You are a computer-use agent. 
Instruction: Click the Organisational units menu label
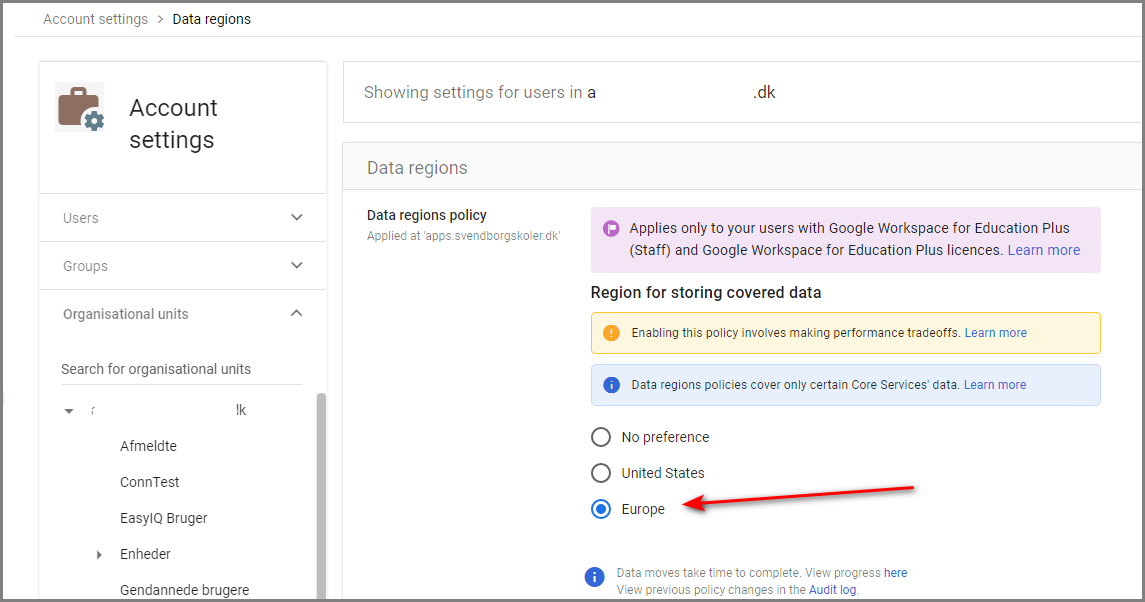coord(126,314)
